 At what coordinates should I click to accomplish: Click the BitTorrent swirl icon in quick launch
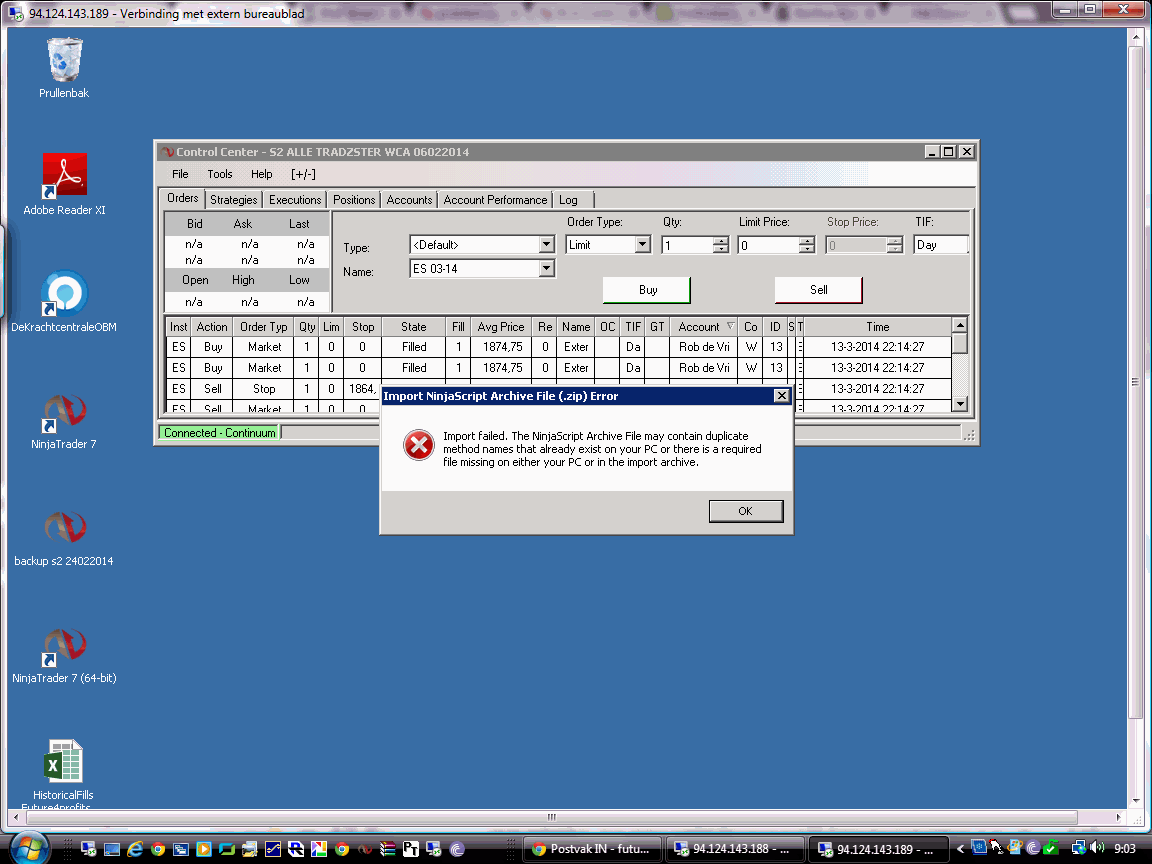(457, 849)
